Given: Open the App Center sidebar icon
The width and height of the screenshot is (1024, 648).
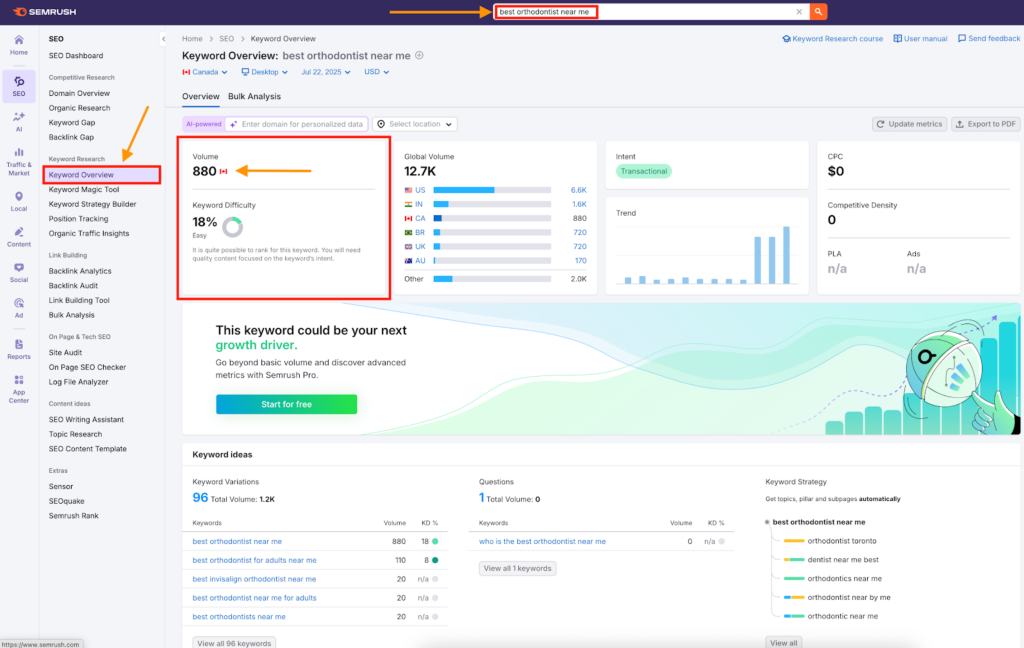Looking at the screenshot, I should [x=19, y=389].
